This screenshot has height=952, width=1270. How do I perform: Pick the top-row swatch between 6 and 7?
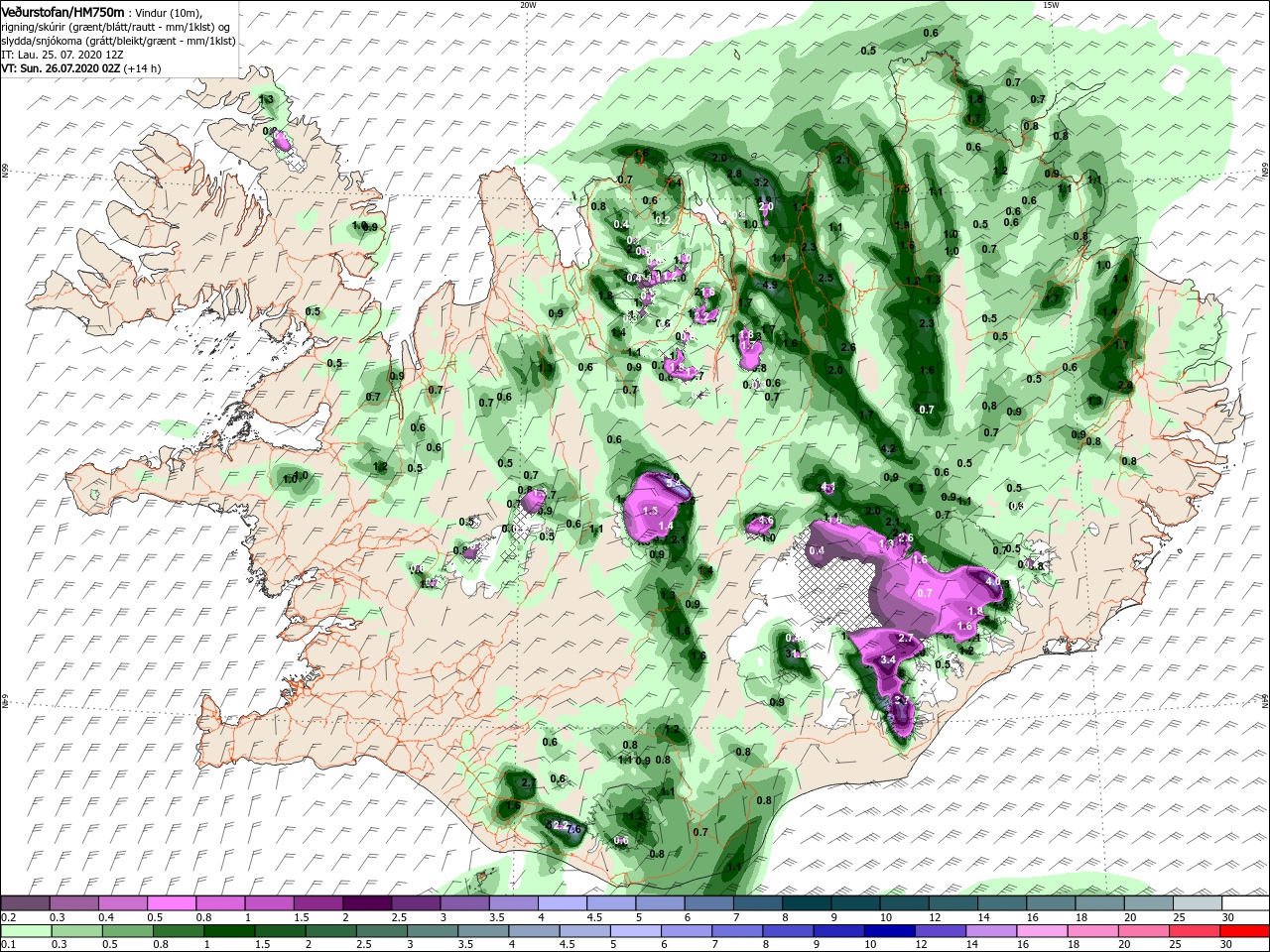707,903
